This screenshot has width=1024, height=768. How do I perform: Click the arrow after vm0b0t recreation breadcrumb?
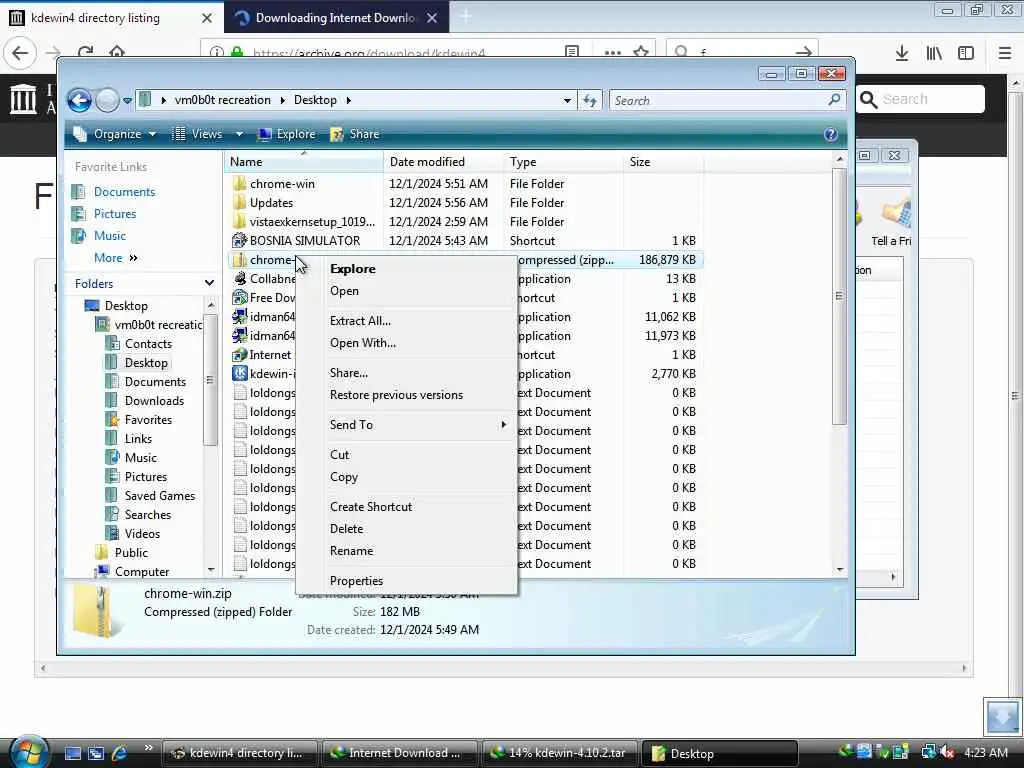point(282,101)
